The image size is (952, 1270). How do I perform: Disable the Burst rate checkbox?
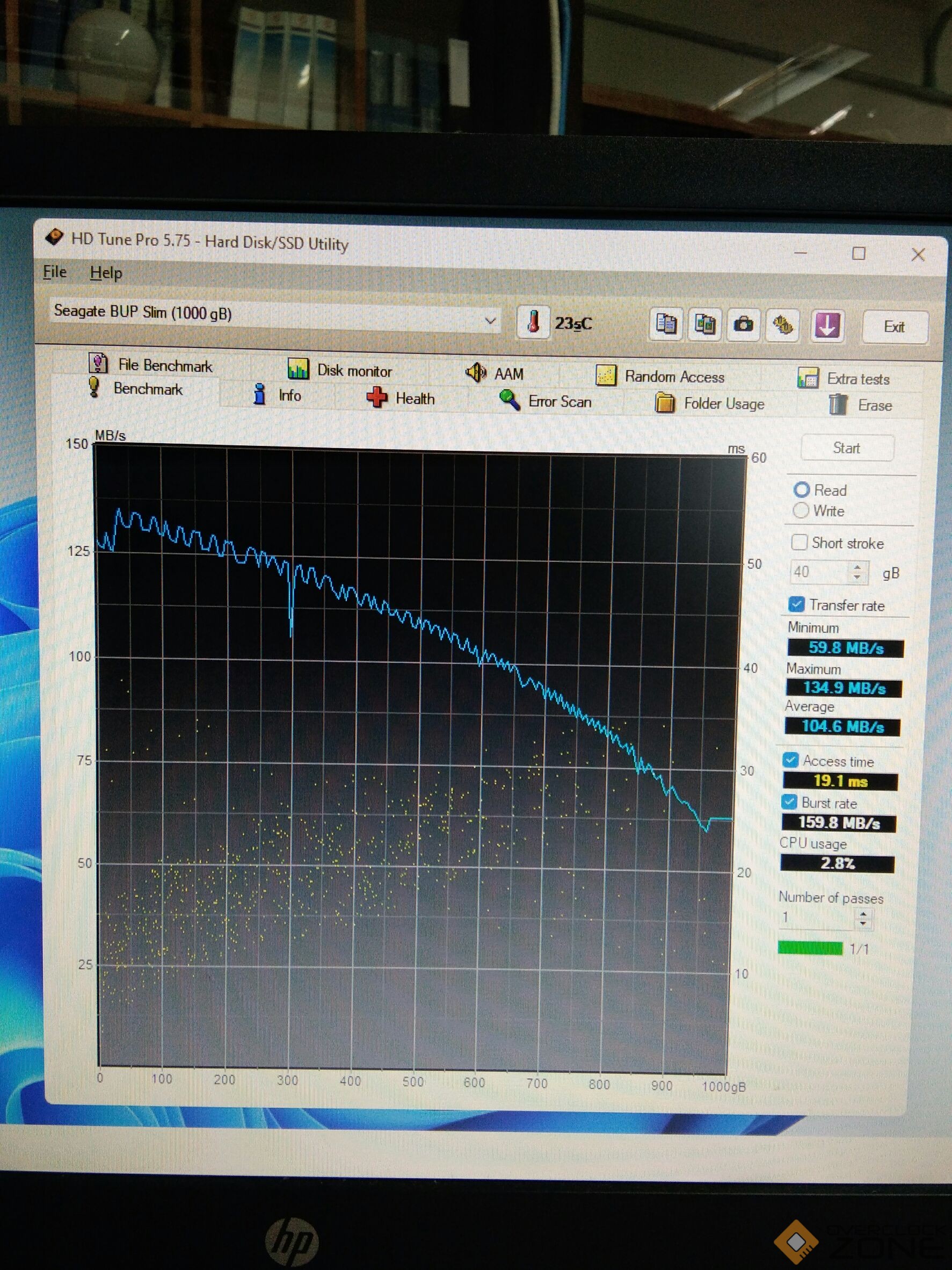pyautogui.click(x=790, y=802)
